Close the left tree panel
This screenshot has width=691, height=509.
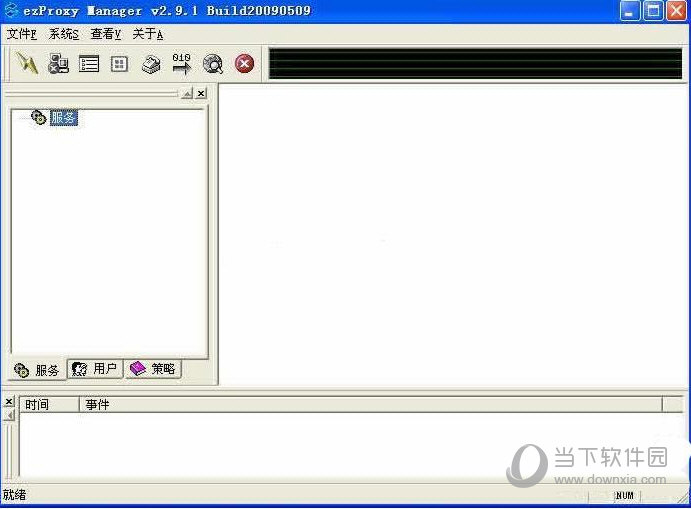[201, 93]
